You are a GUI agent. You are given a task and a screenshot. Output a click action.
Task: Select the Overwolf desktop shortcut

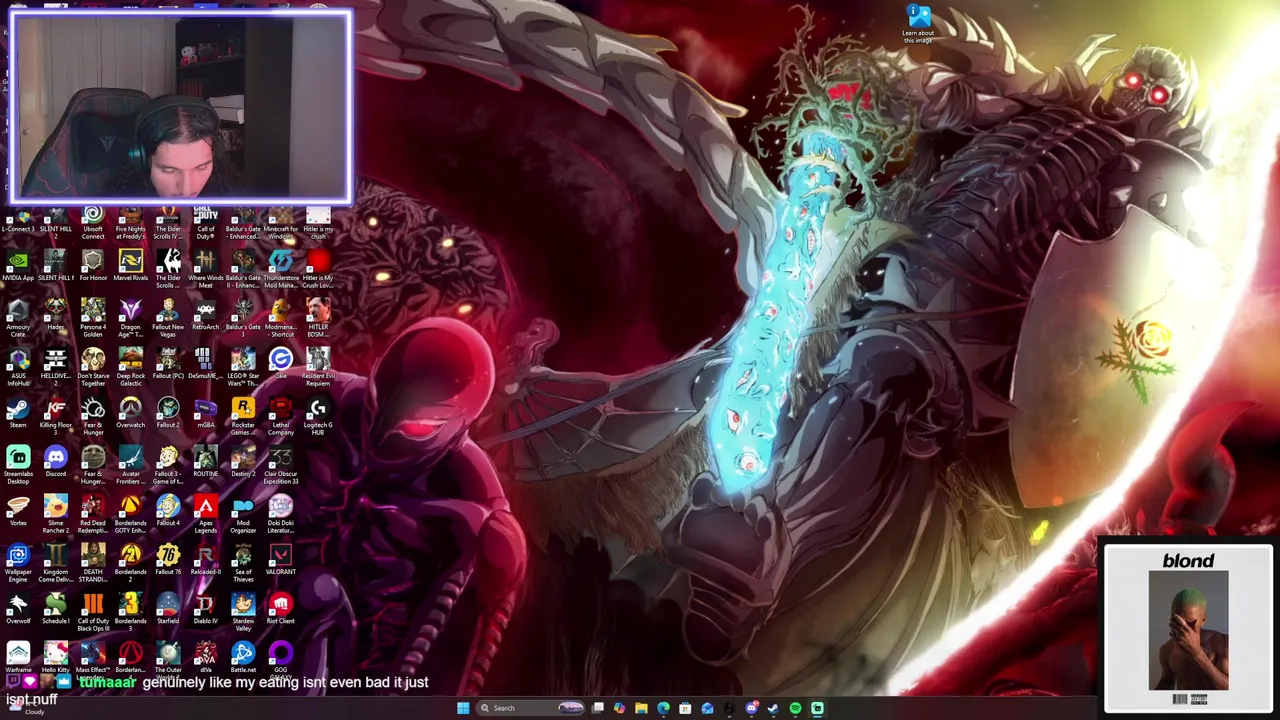18,610
